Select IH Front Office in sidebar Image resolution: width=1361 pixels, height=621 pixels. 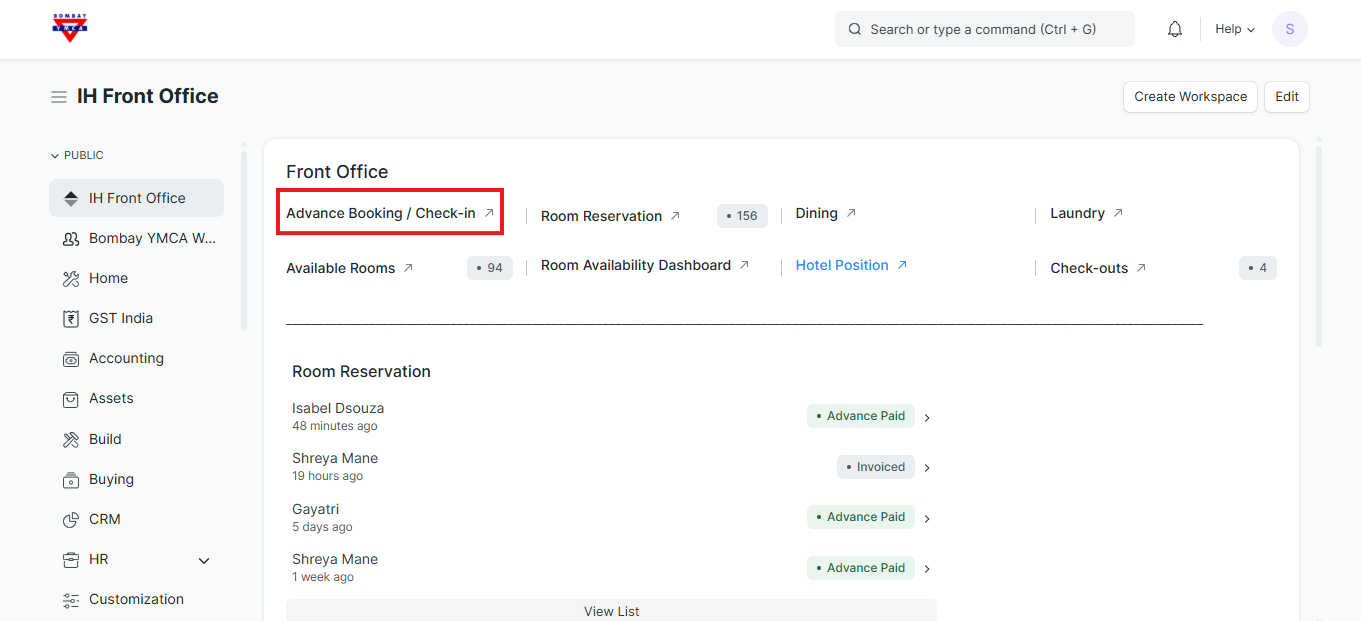[137, 198]
